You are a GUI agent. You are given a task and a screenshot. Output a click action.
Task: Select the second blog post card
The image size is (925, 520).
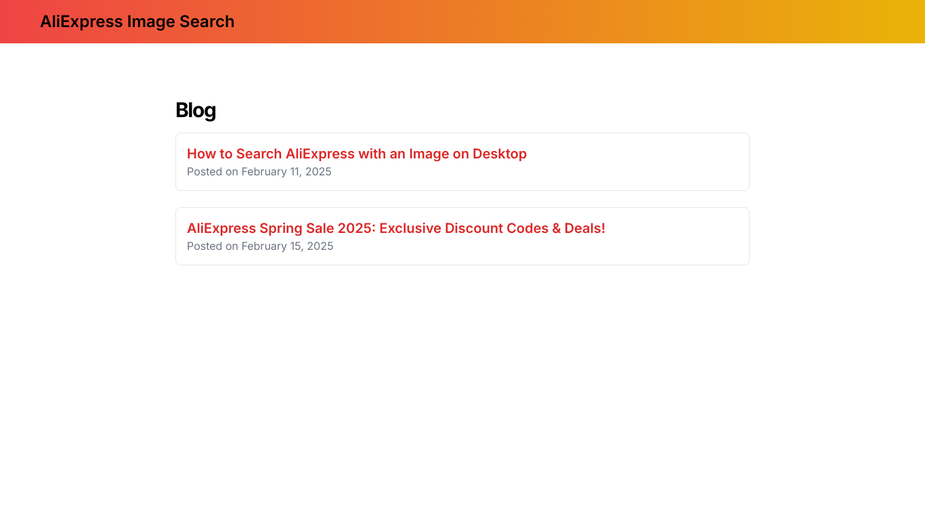pyautogui.click(x=462, y=236)
